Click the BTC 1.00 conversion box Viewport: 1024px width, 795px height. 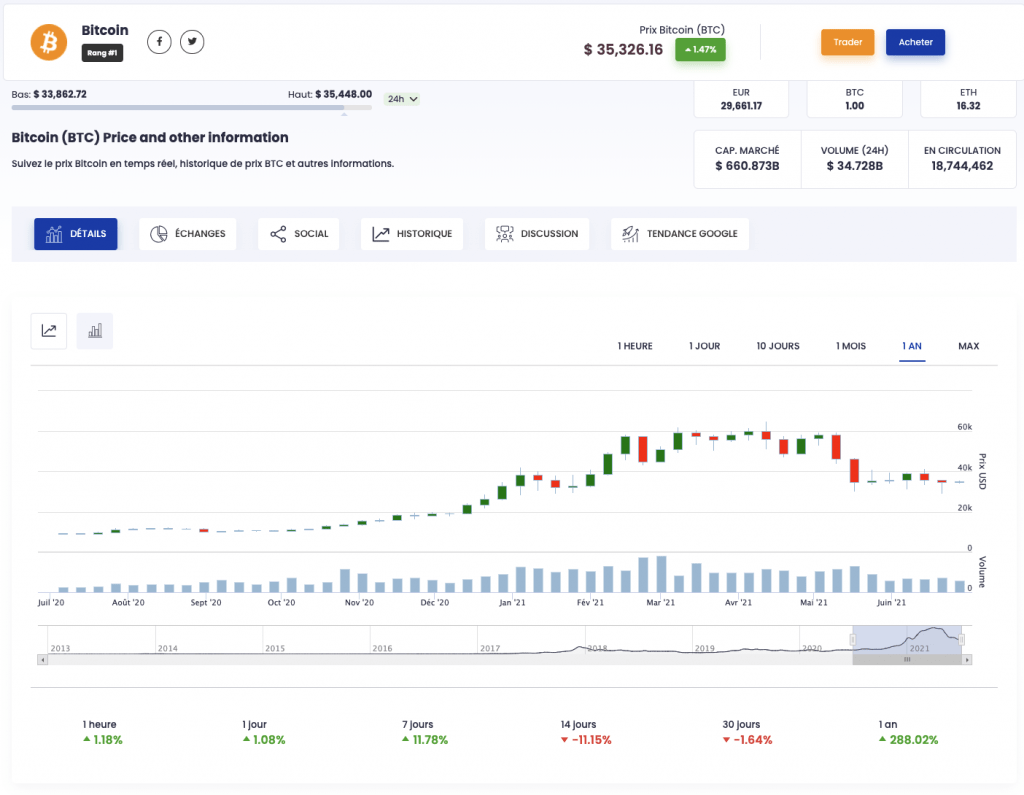pyautogui.click(x=855, y=99)
